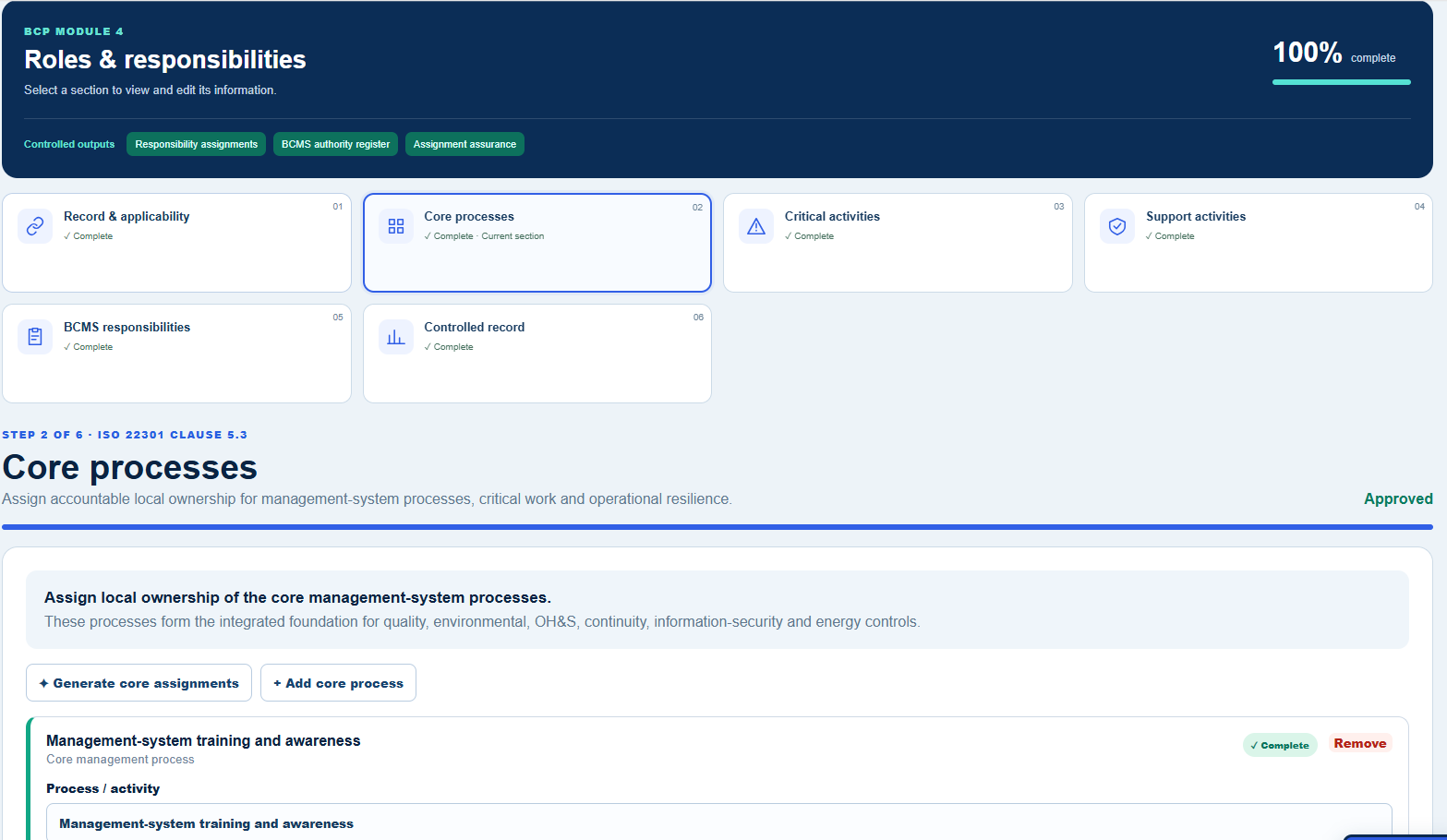
Task: Click the Process / activity input field
Action: [x=719, y=822]
